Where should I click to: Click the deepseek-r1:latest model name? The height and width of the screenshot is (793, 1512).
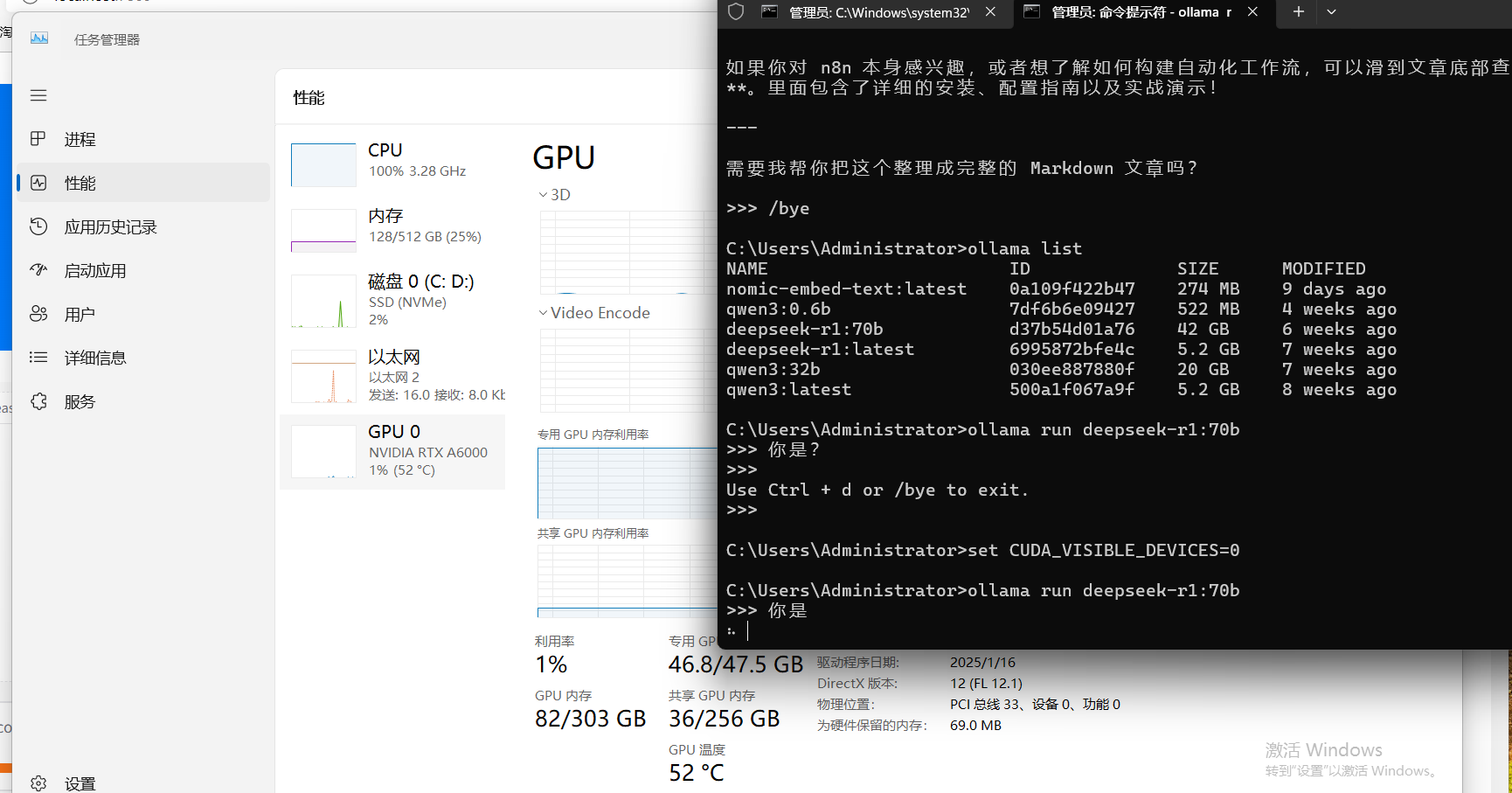click(x=820, y=349)
